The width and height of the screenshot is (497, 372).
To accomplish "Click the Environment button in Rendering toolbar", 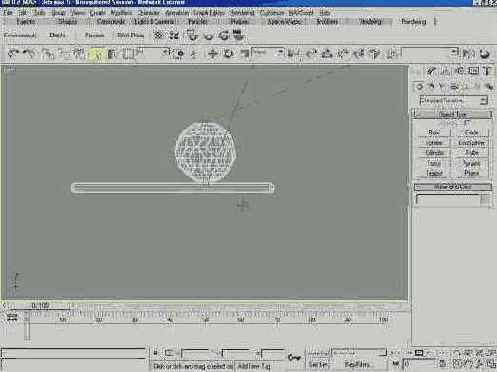I will coord(20,35).
